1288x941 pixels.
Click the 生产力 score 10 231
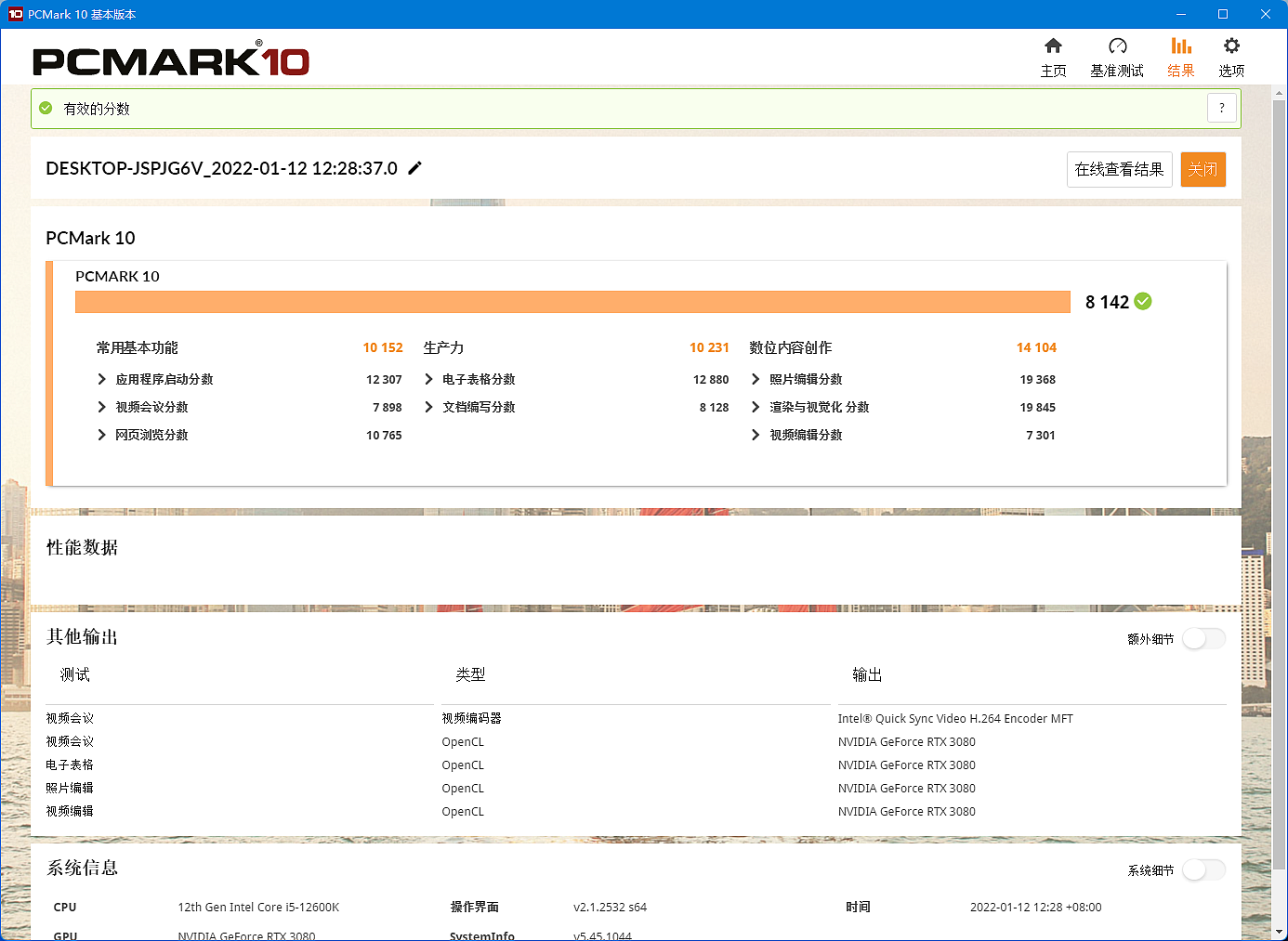709,347
